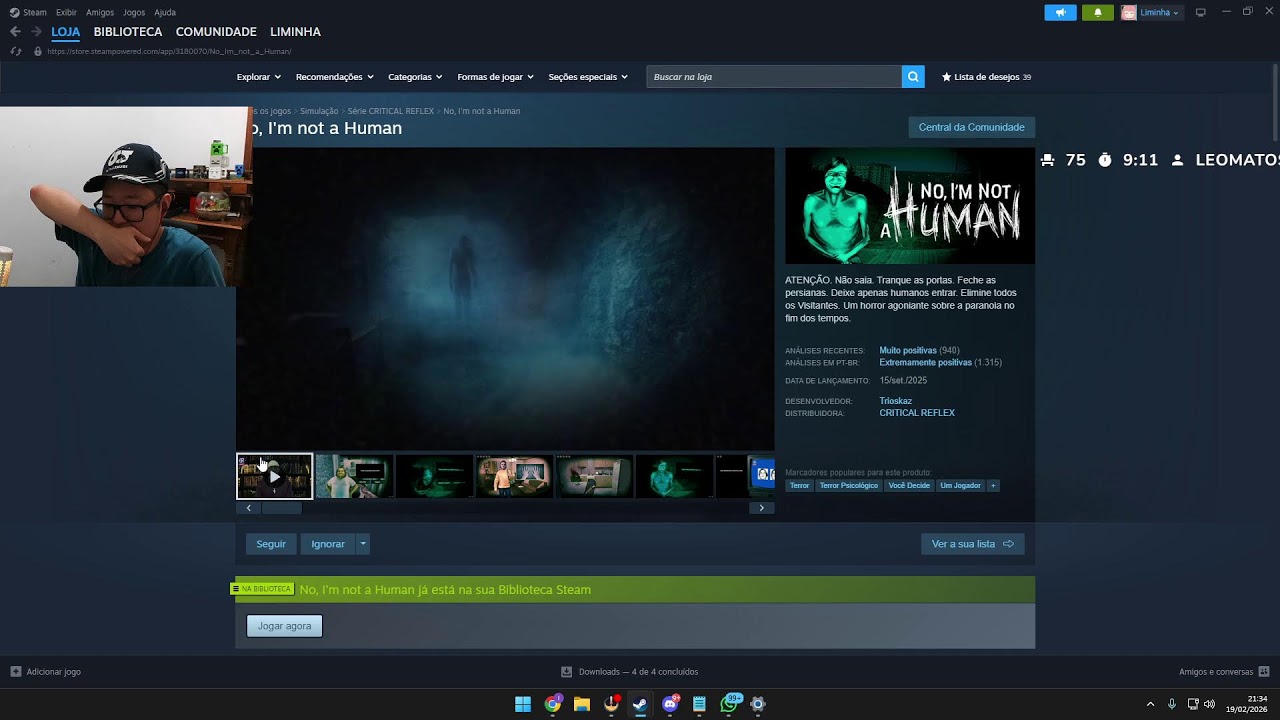Select the Terror Psicológico tag
Screen dimensions: 1280x720
849,486
